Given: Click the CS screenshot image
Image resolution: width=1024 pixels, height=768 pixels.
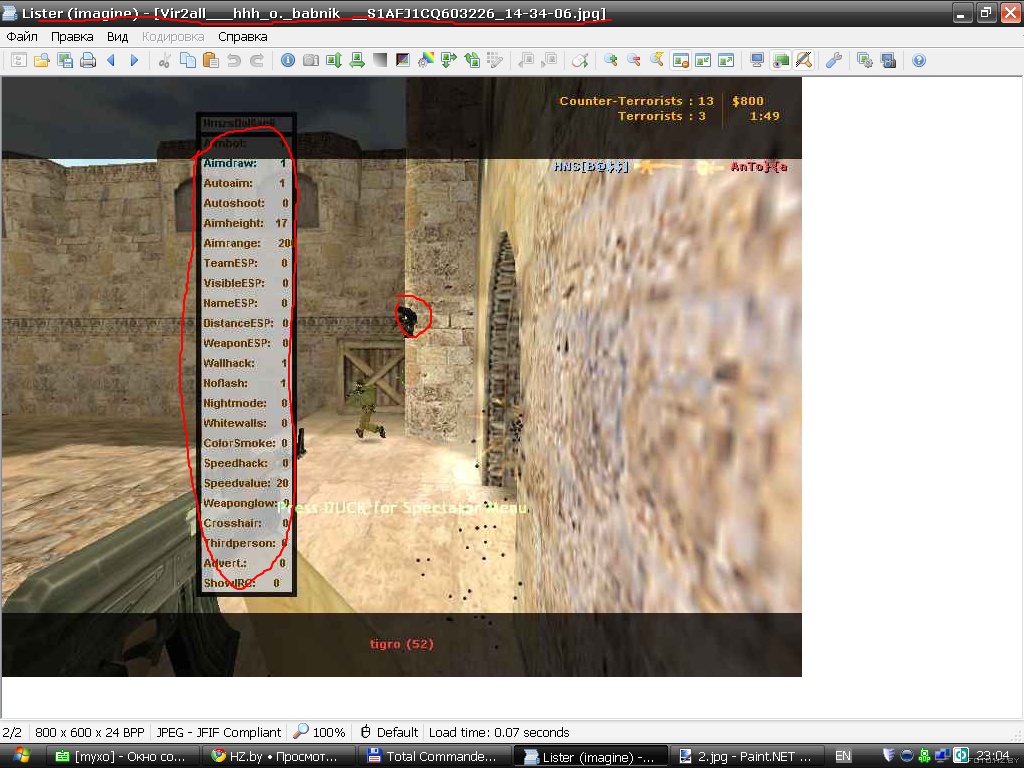Looking at the screenshot, I should click(x=402, y=377).
